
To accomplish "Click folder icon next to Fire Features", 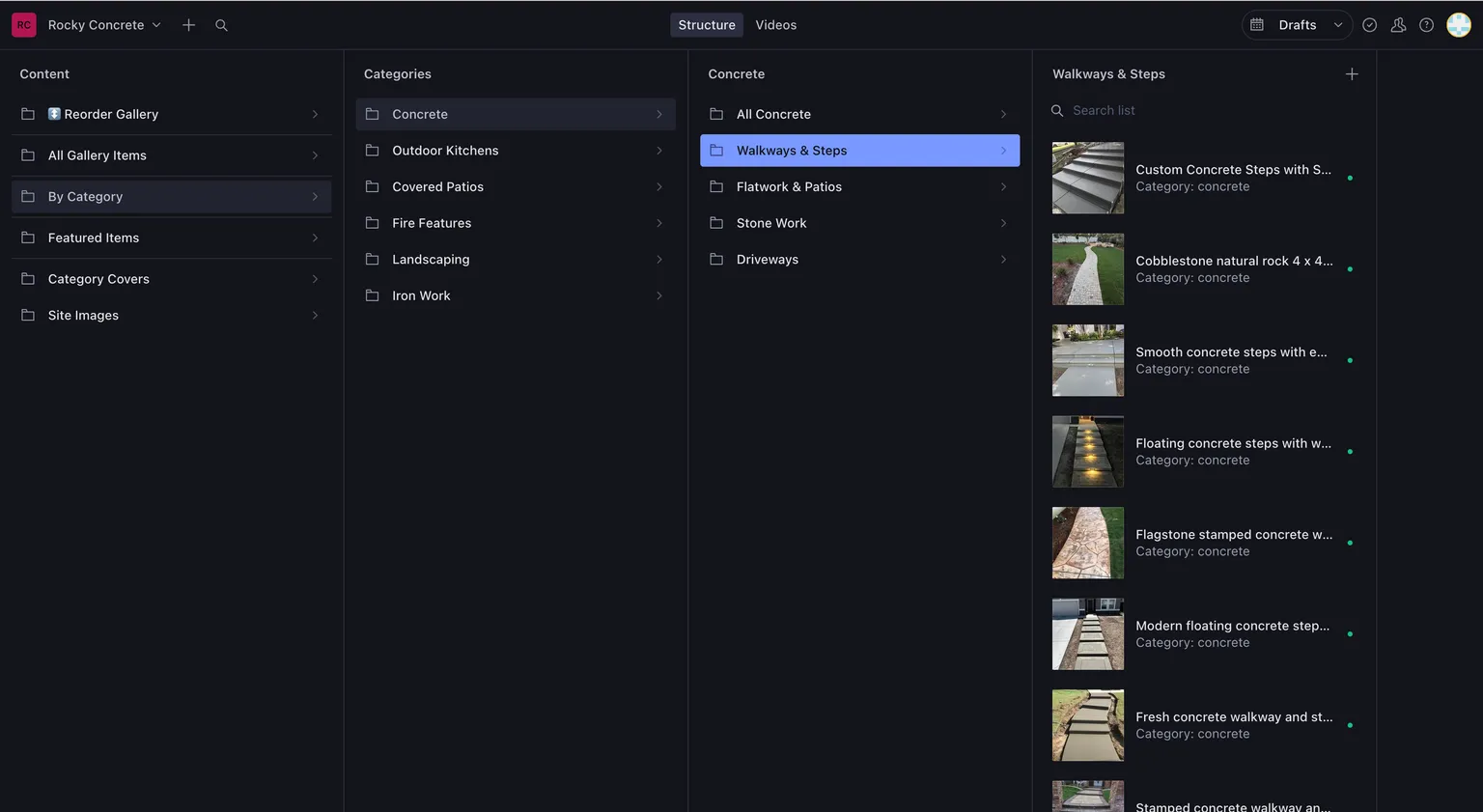I will [x=372, y=223].
